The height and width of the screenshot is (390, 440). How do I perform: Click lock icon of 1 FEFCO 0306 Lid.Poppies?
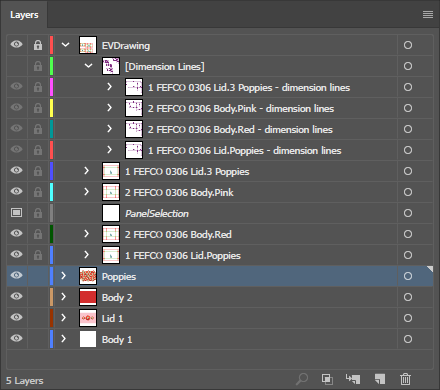coord(38,255)
